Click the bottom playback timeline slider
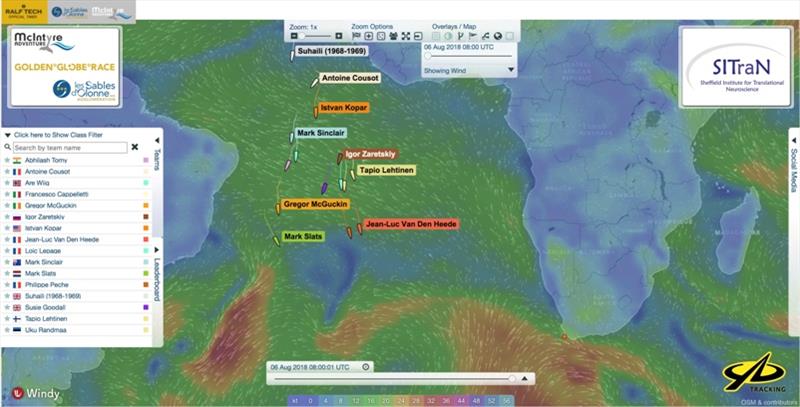This screenshot has width=800, height=407. click(x=395, y=379)
